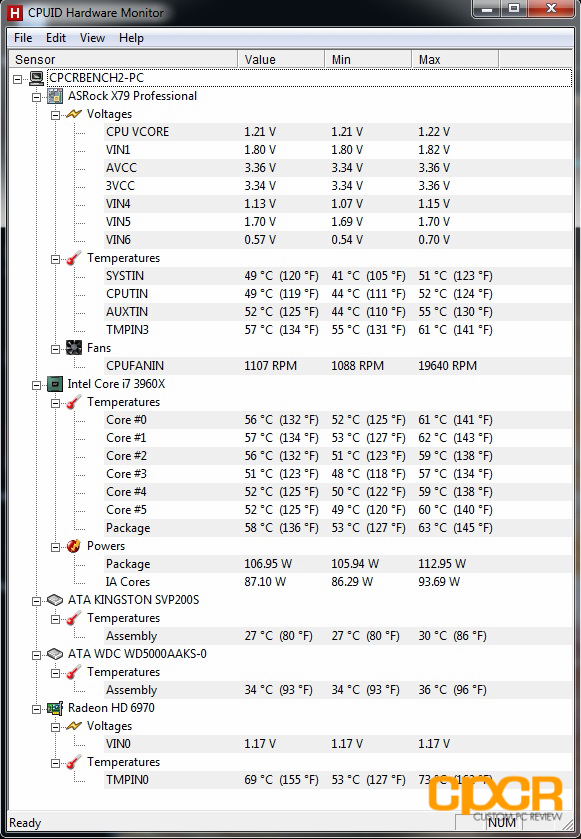The width and height of the screenshot is (581, 839).
Task: Click the Max column header
Action: [x=455, y=59]
